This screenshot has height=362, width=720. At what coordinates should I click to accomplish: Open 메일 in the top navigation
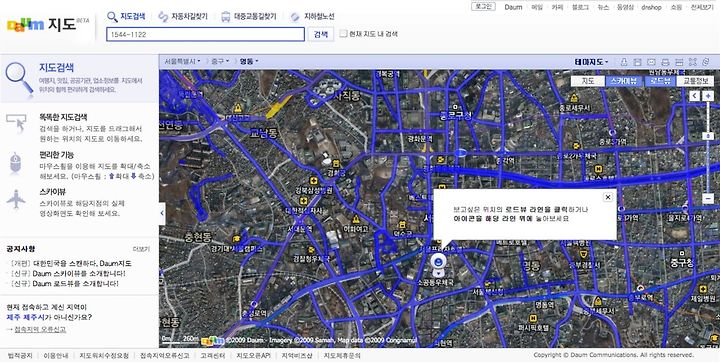(x=537, y=7)
